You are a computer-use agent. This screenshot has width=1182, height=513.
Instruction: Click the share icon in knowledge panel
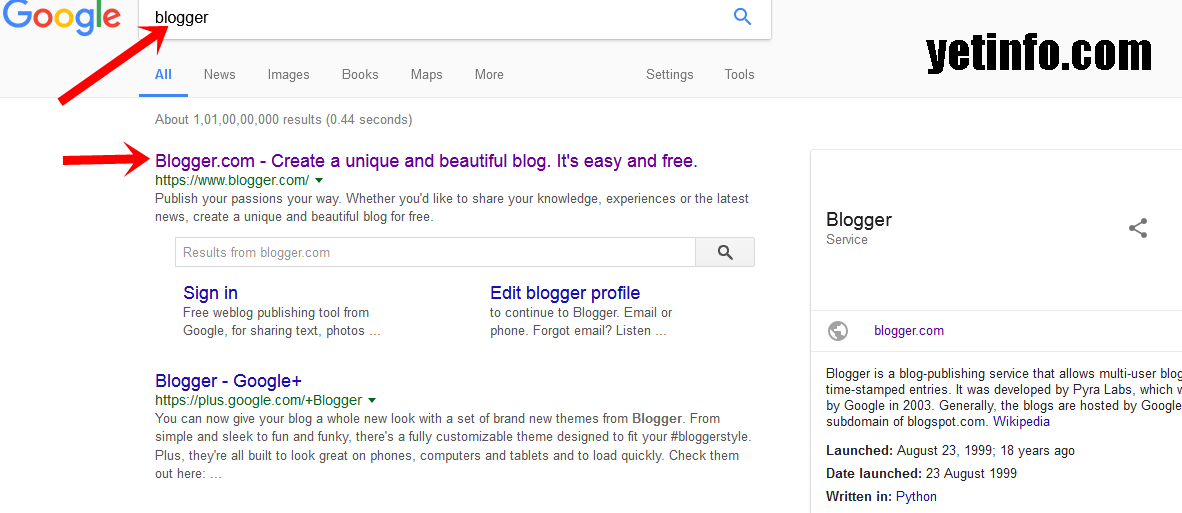(1138, 228)
